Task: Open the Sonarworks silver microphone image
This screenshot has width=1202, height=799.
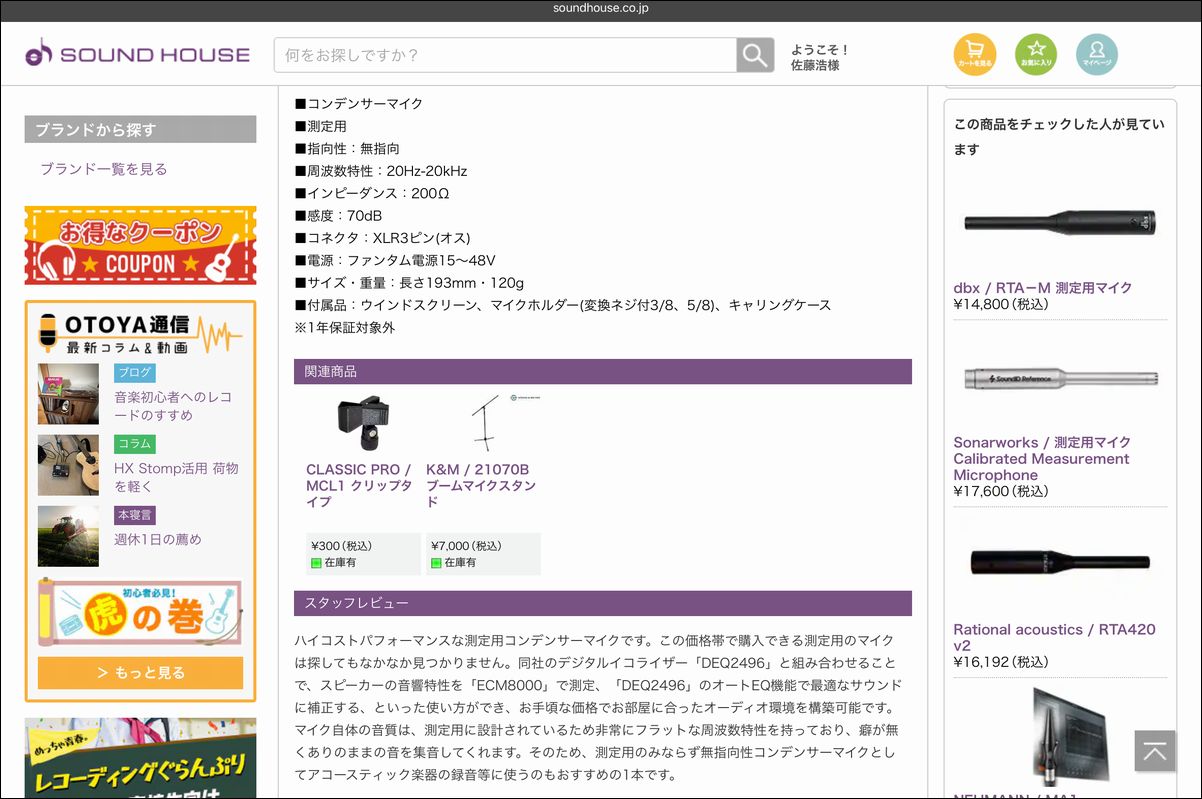Action: coord(1060,379)
